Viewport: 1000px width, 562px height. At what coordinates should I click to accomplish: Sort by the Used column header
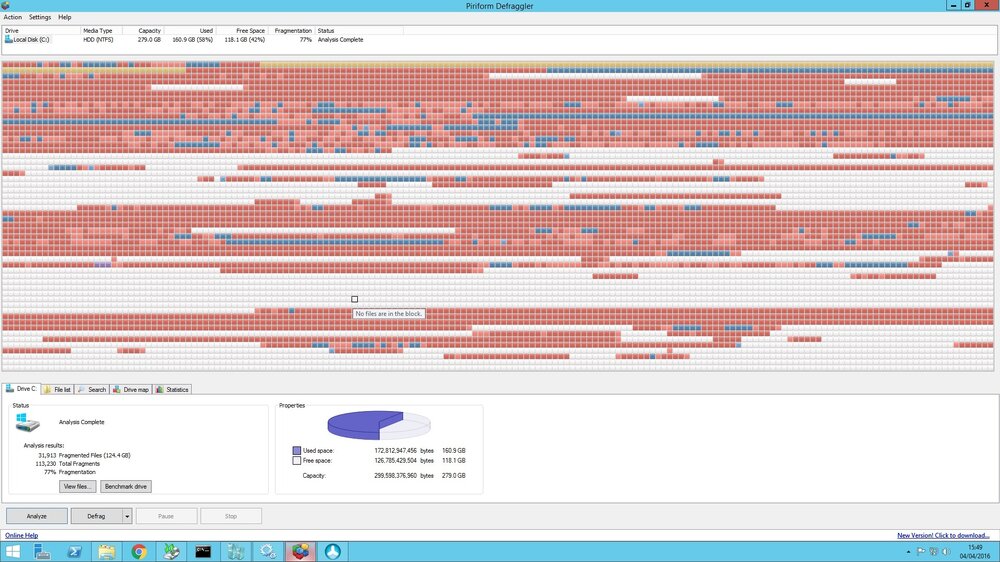coord(190,31)
